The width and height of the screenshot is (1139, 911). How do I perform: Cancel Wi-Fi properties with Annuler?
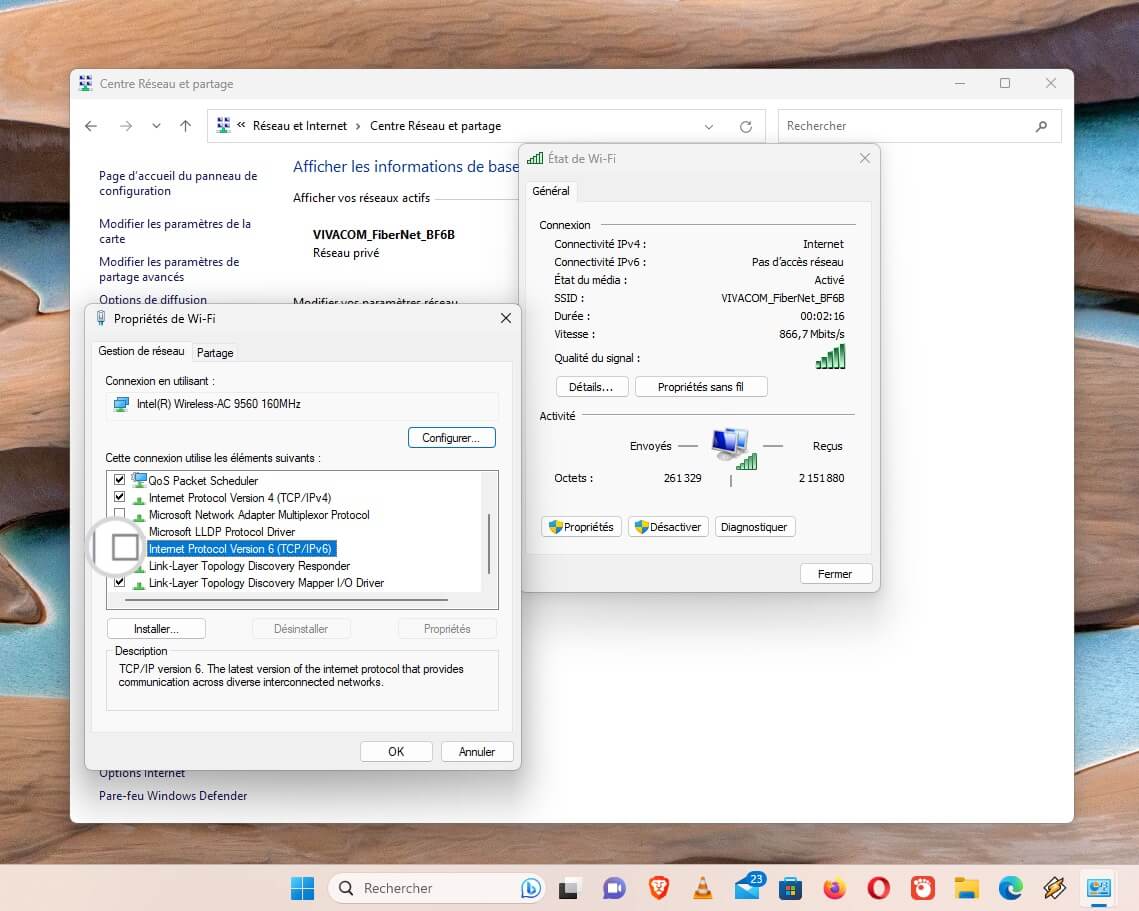click(477, 751)
